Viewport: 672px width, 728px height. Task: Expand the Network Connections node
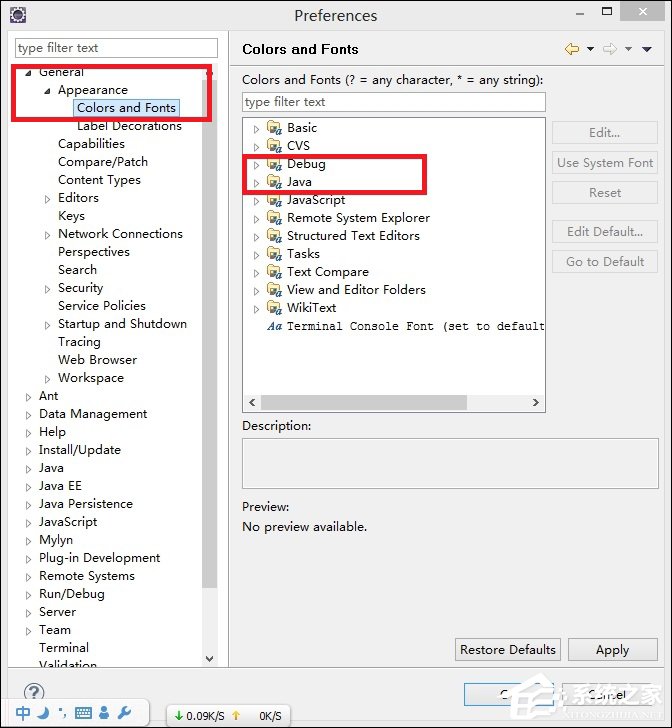(47, 235)
